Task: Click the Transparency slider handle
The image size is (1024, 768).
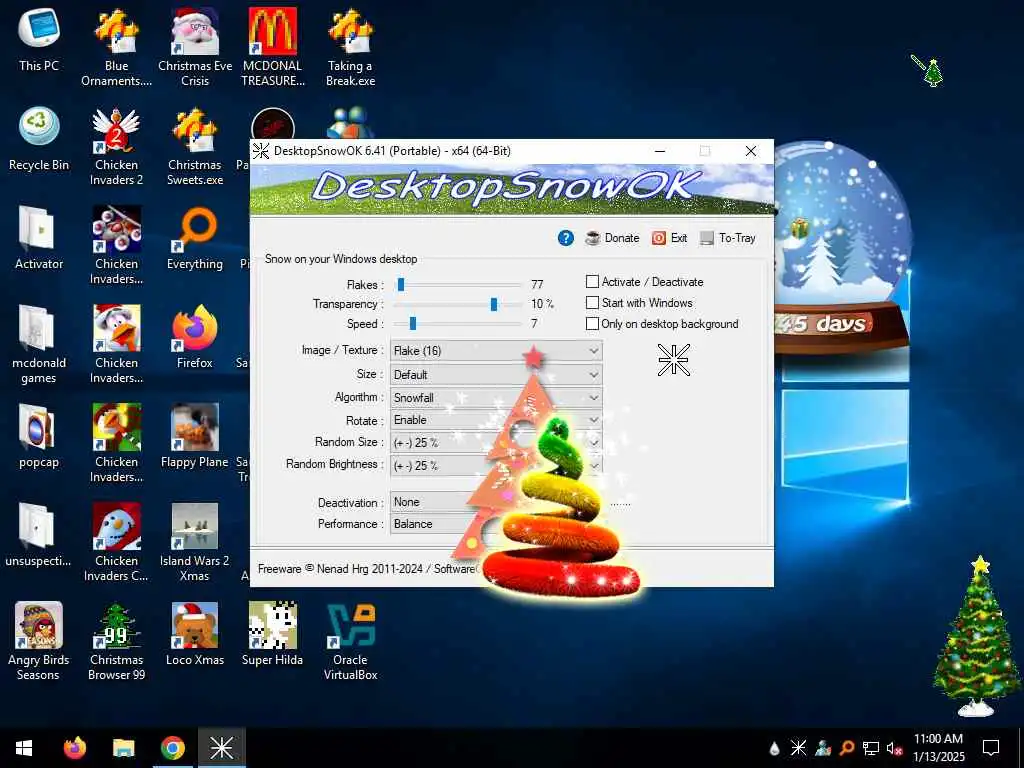Action: point(494,304)
